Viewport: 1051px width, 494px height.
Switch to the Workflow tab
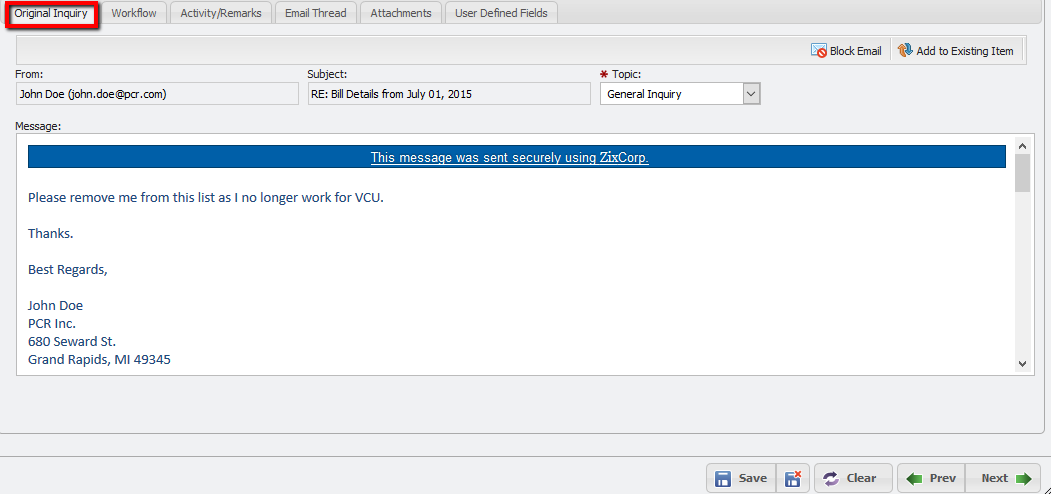point(134,13)
